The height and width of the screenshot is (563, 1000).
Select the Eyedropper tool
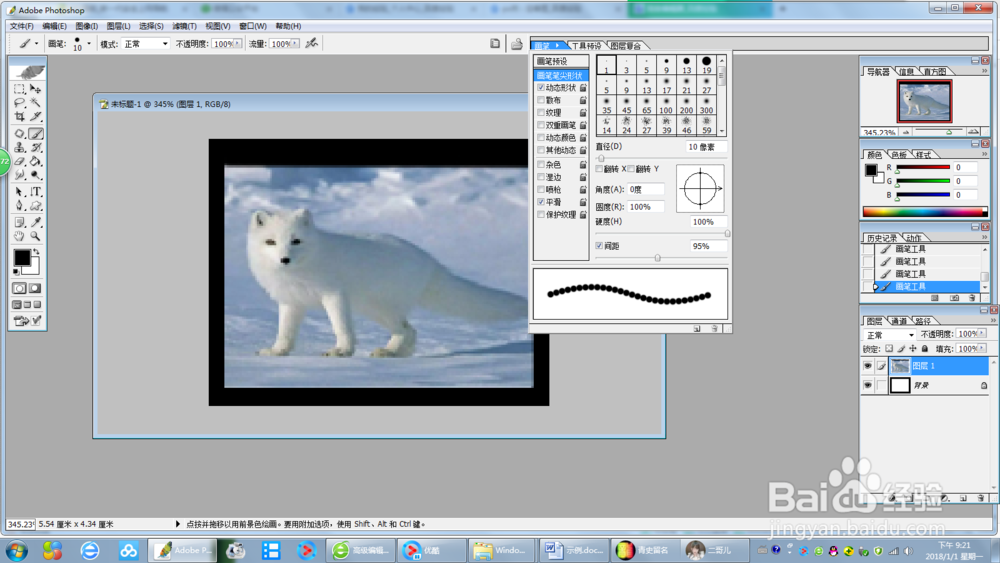[36, 223]
